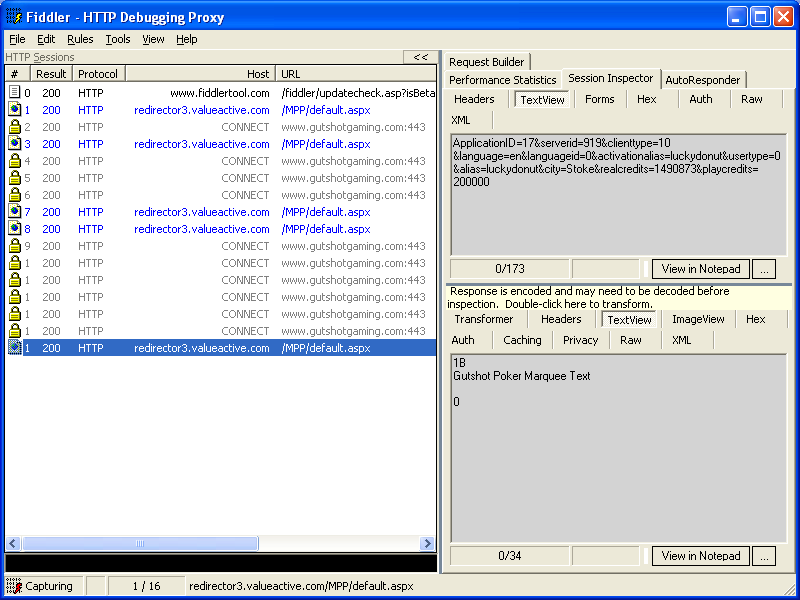Select response XML tab beside lower Raw
The width and height of the screenshot is (800, 600).
(681, 340)
